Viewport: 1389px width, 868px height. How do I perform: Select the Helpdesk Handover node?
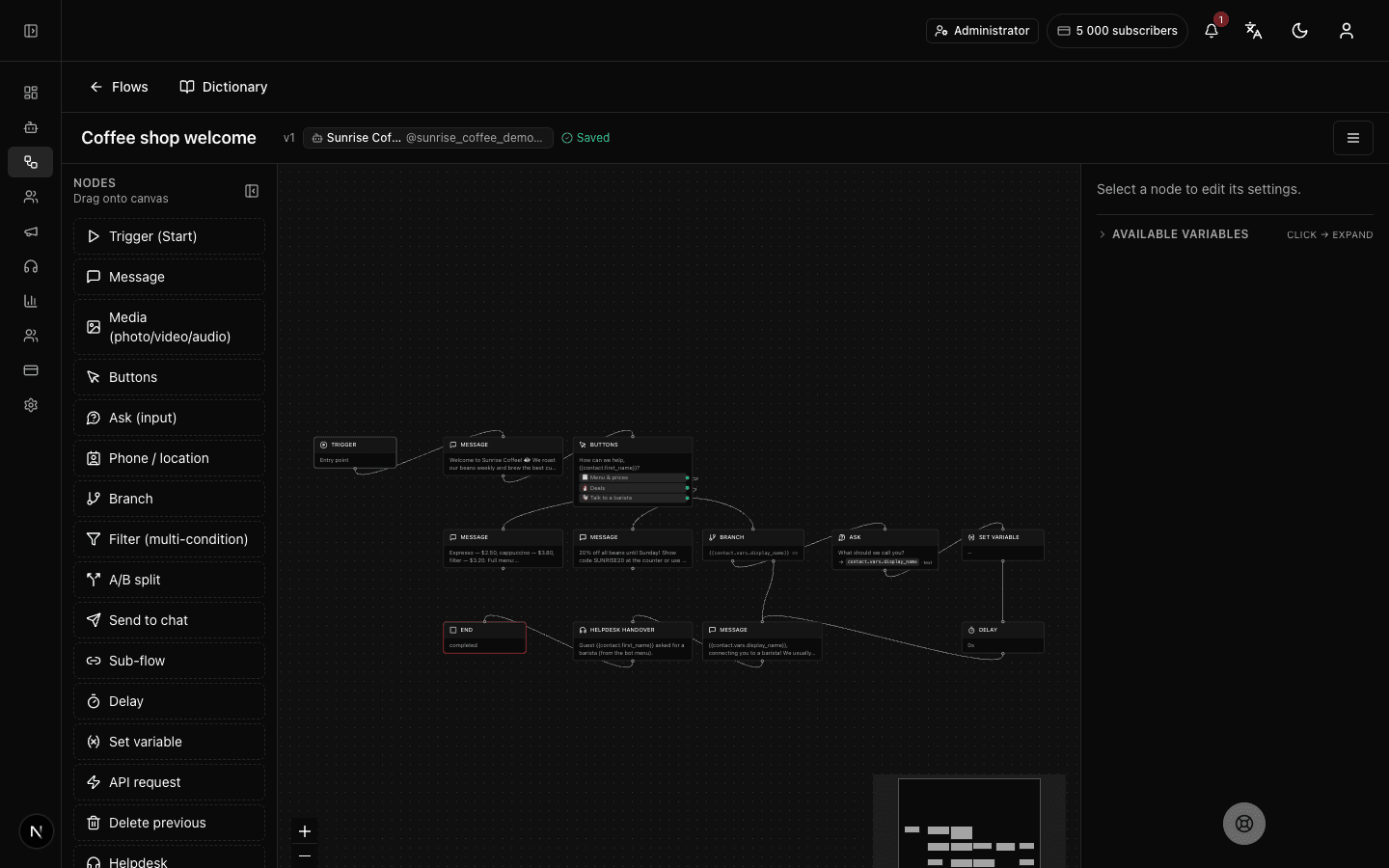coord(633,641)
